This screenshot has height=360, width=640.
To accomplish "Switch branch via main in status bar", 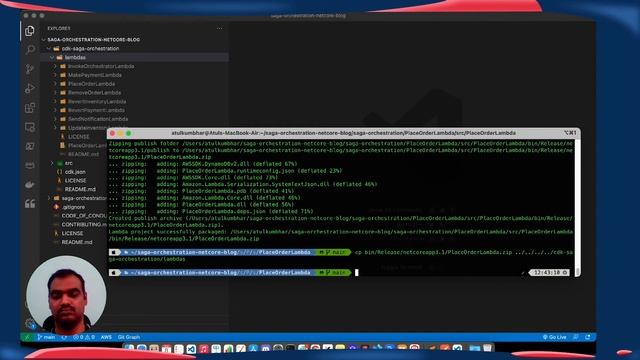I will 46,337.
